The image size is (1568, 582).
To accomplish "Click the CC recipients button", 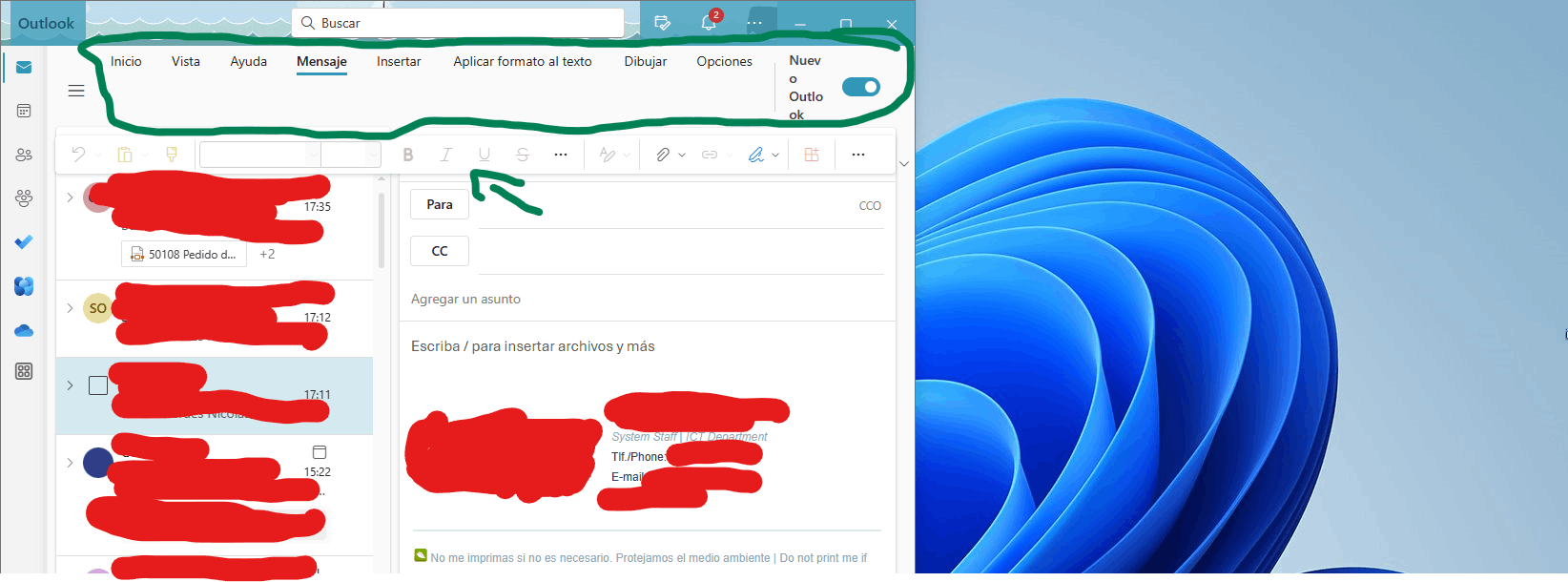I will tap(440, 251).
